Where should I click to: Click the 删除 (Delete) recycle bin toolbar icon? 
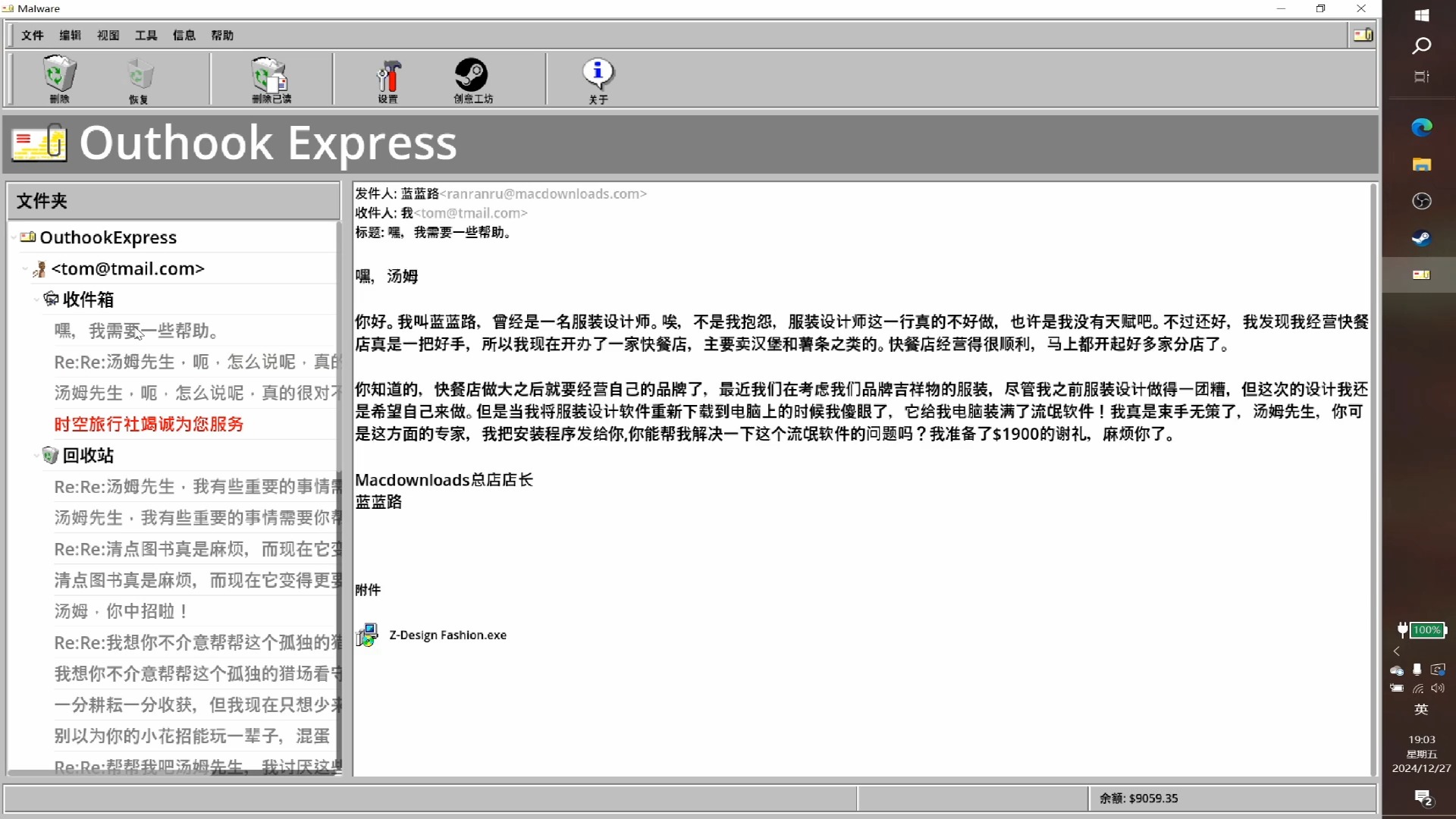[59, 74]
